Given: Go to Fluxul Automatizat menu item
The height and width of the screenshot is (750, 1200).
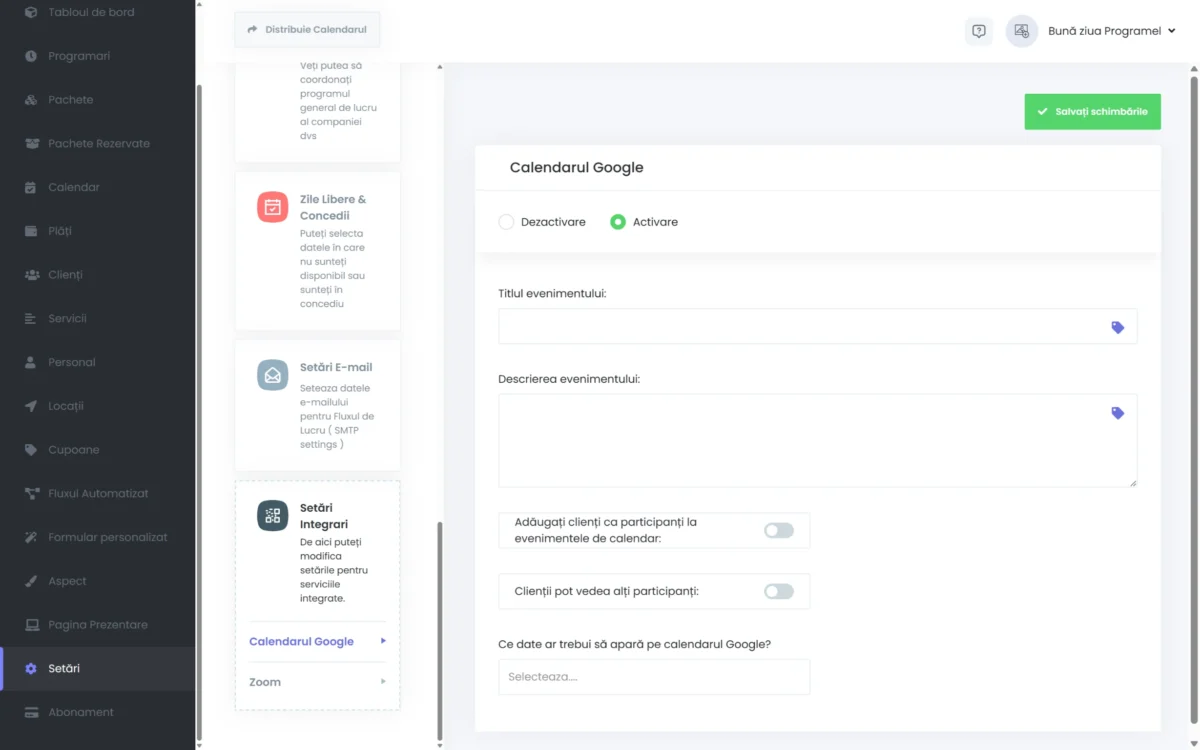Looking at the screenshot, I should (98, 493).
